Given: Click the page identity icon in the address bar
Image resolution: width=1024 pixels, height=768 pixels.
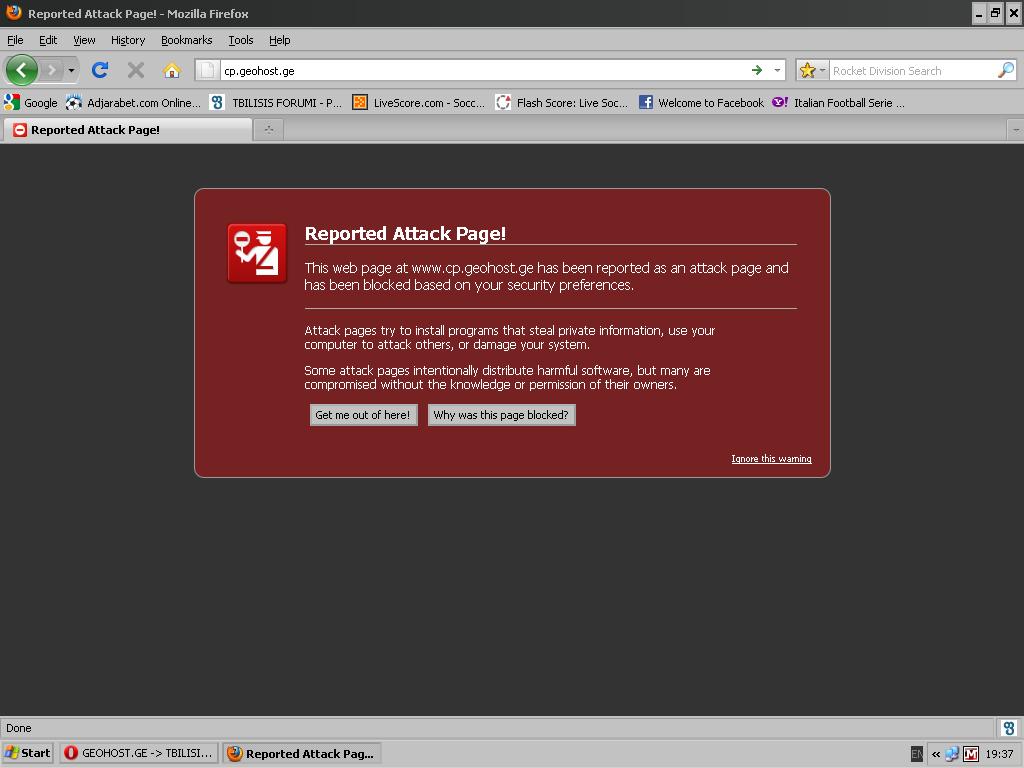Looking at the screenshot, I should click(x=207, y=70).
